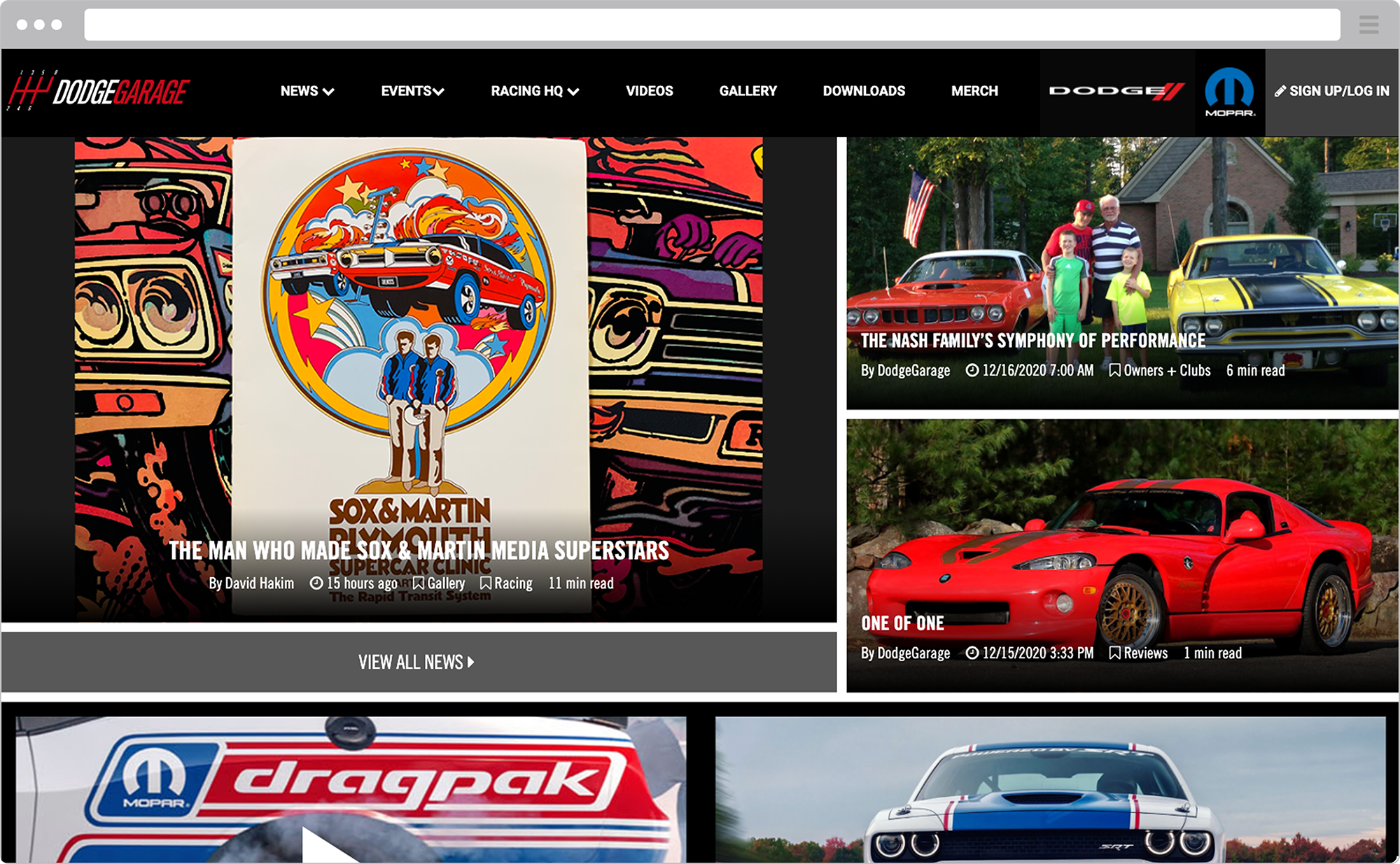Image resolution: width=1400 pixels, height=864 pixels.
Task: Click By DodgeGarage on Nash Family article
Action: point(905,370)
